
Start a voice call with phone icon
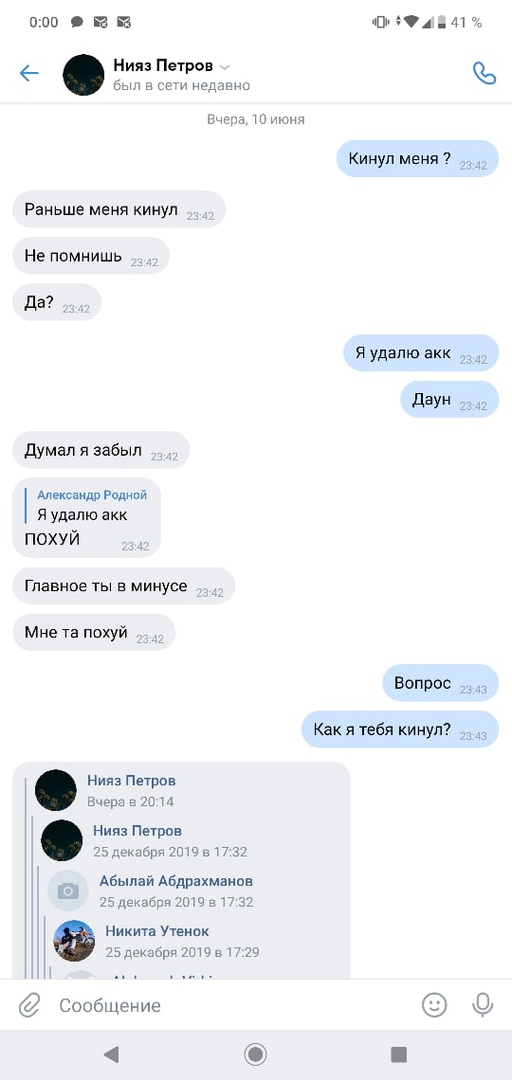[484, 73]
